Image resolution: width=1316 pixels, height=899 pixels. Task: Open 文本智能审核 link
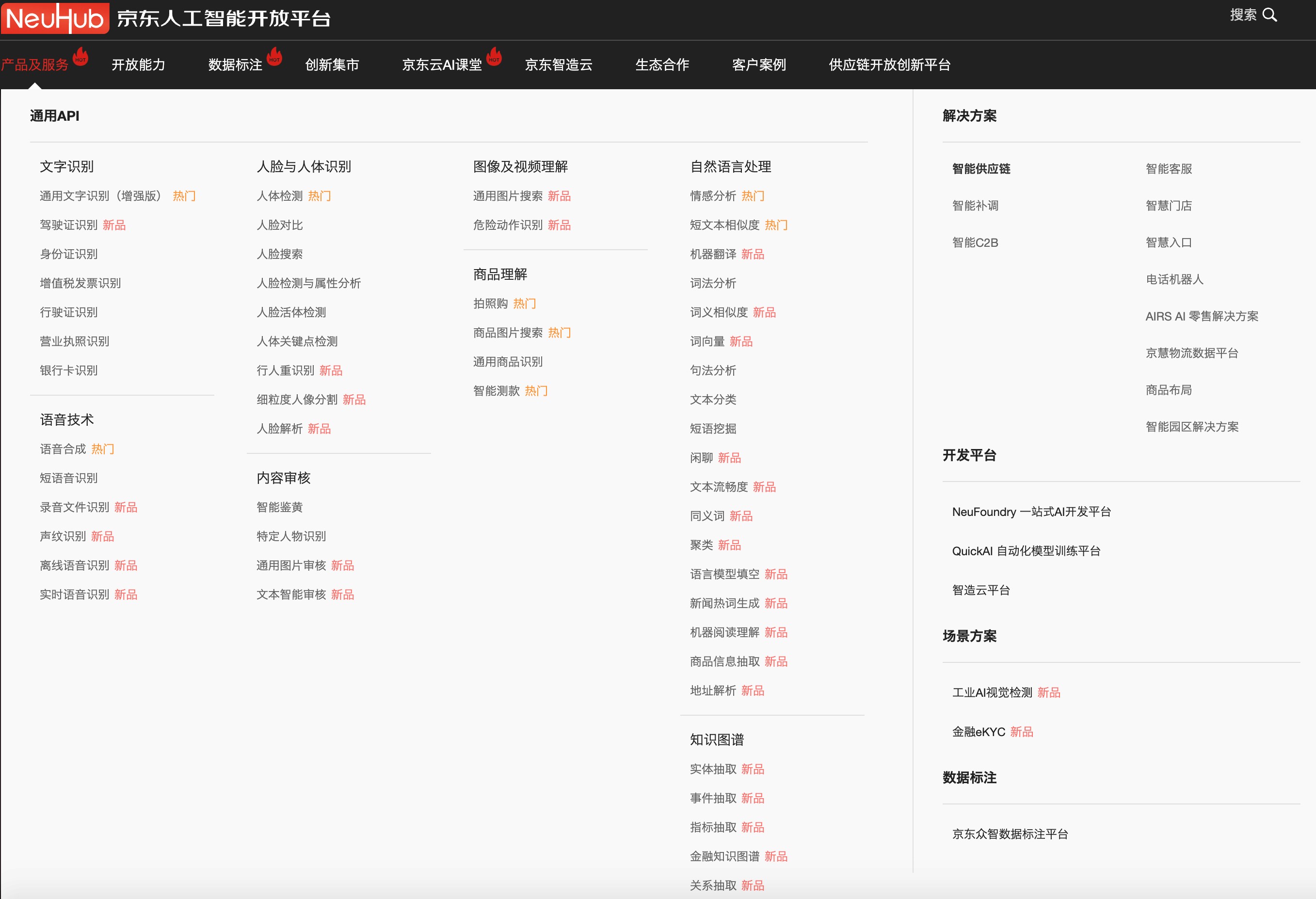click(291, 594)
